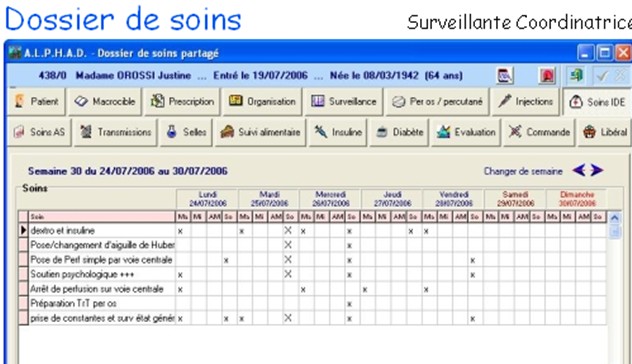Open the Commande tab
This screenshot has width=632, height=364.
(539, 132)
